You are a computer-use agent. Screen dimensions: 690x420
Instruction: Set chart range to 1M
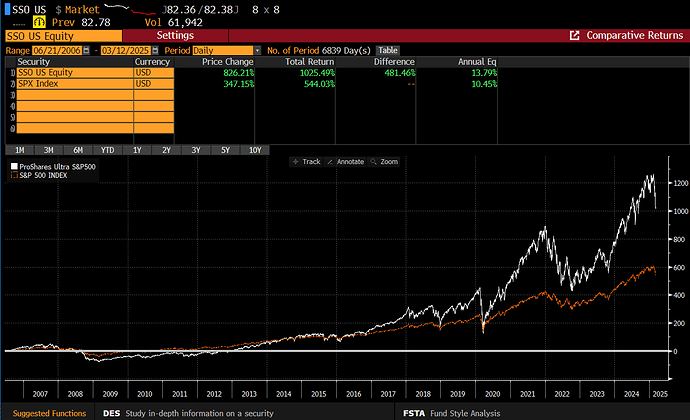click(19, 149)
